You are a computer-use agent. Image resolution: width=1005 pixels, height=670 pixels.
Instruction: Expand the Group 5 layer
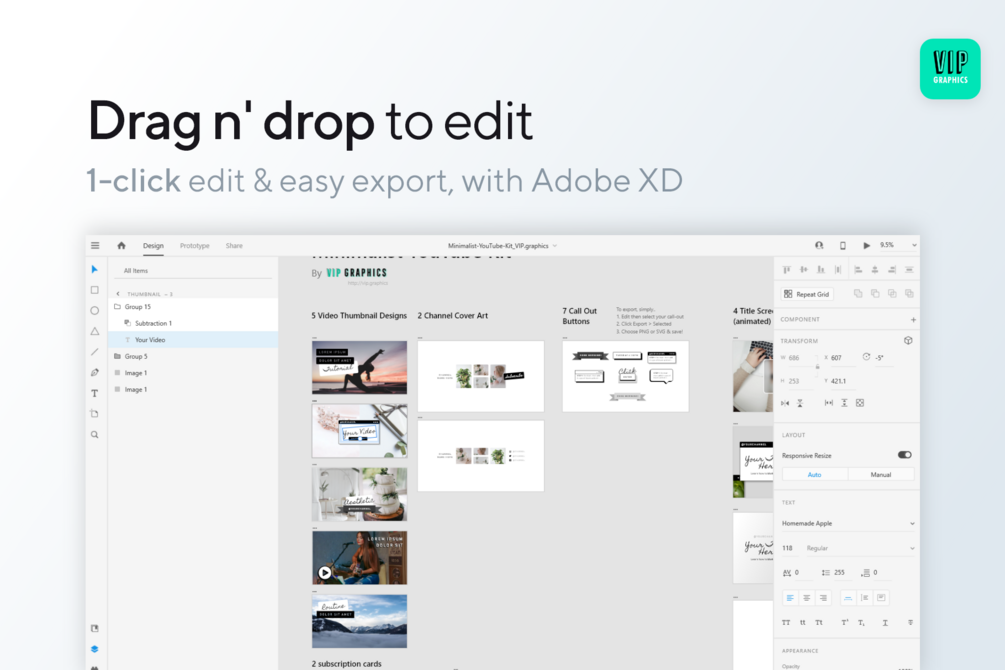coord(117,356)
